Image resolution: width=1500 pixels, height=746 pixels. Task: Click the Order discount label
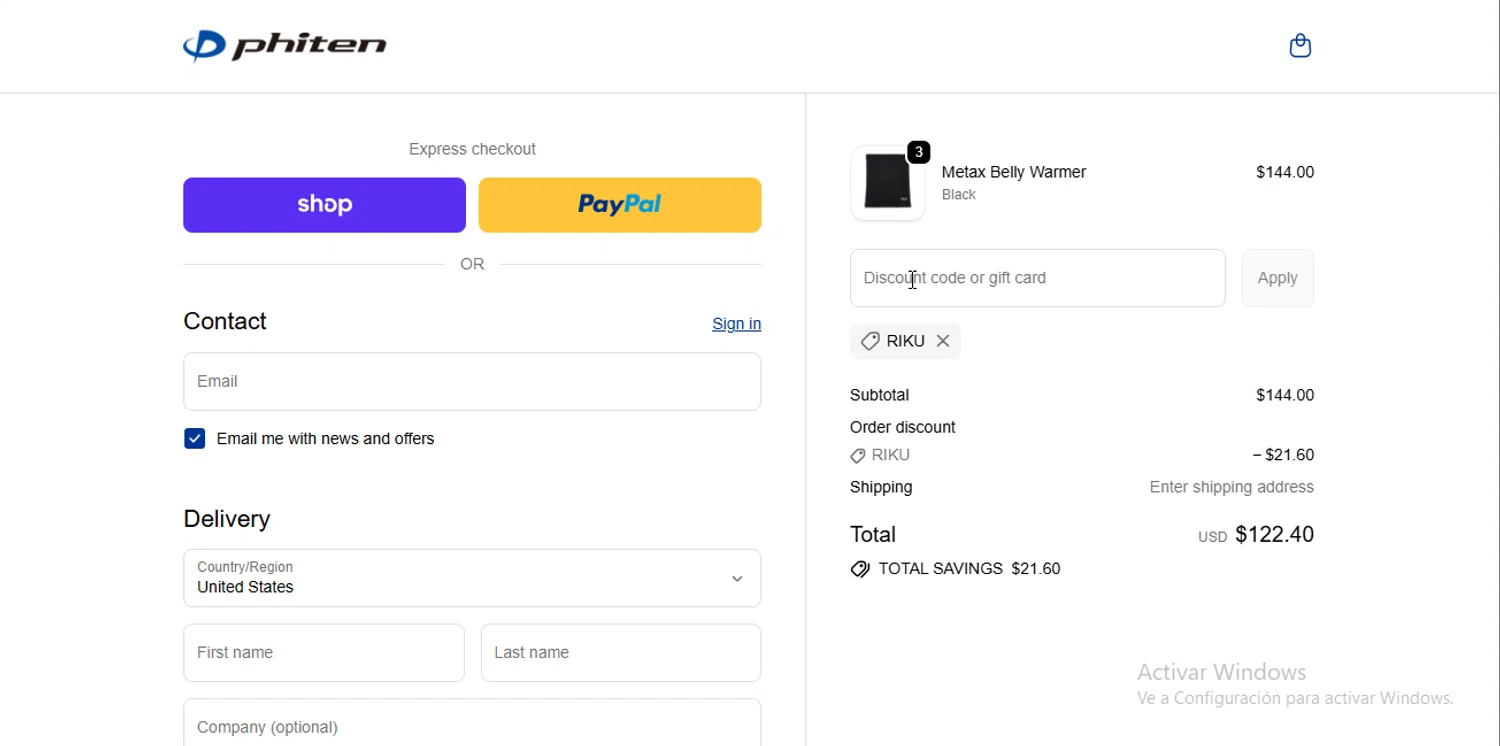(903, 427)
